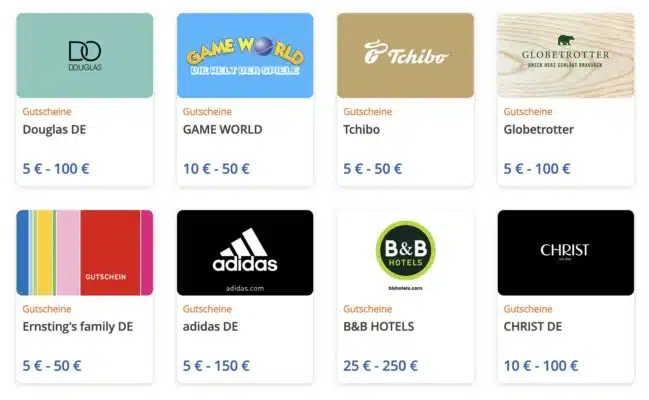Open Ernsting's family DE title
This screenshot has width=649, height=400.
tap(78, 327)
